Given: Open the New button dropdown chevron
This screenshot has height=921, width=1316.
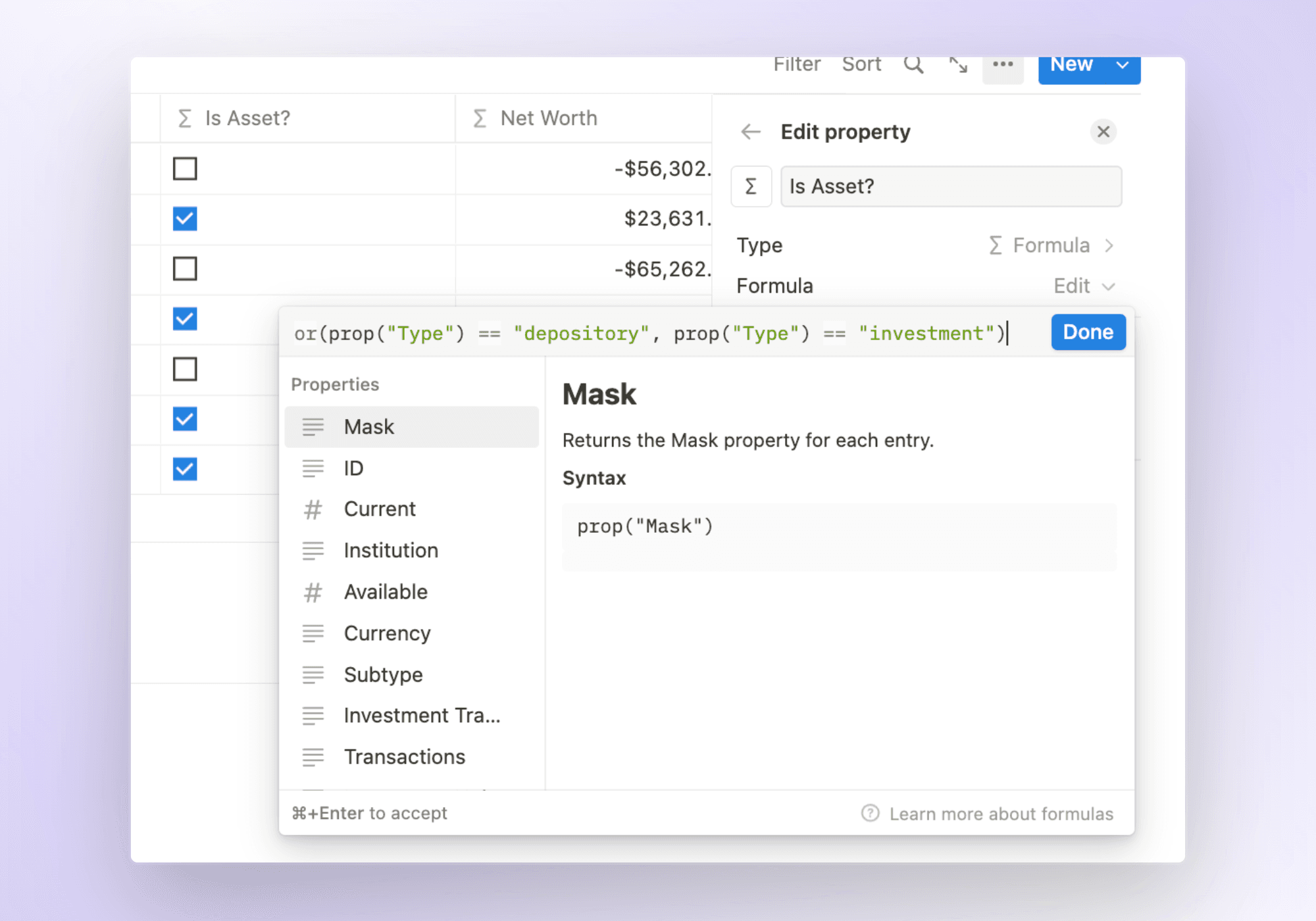Looking at the screenshot, I should tap(1123, 65).
